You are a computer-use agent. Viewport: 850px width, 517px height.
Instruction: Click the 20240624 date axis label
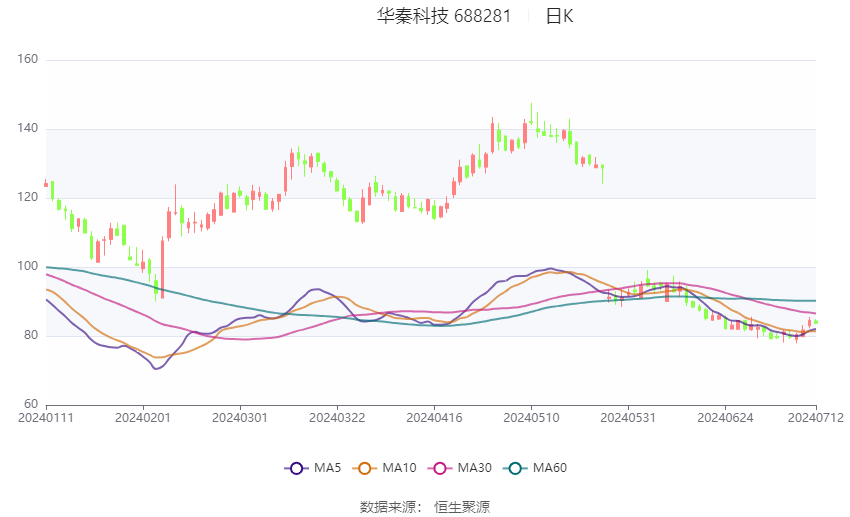click(x=725, y=418)
